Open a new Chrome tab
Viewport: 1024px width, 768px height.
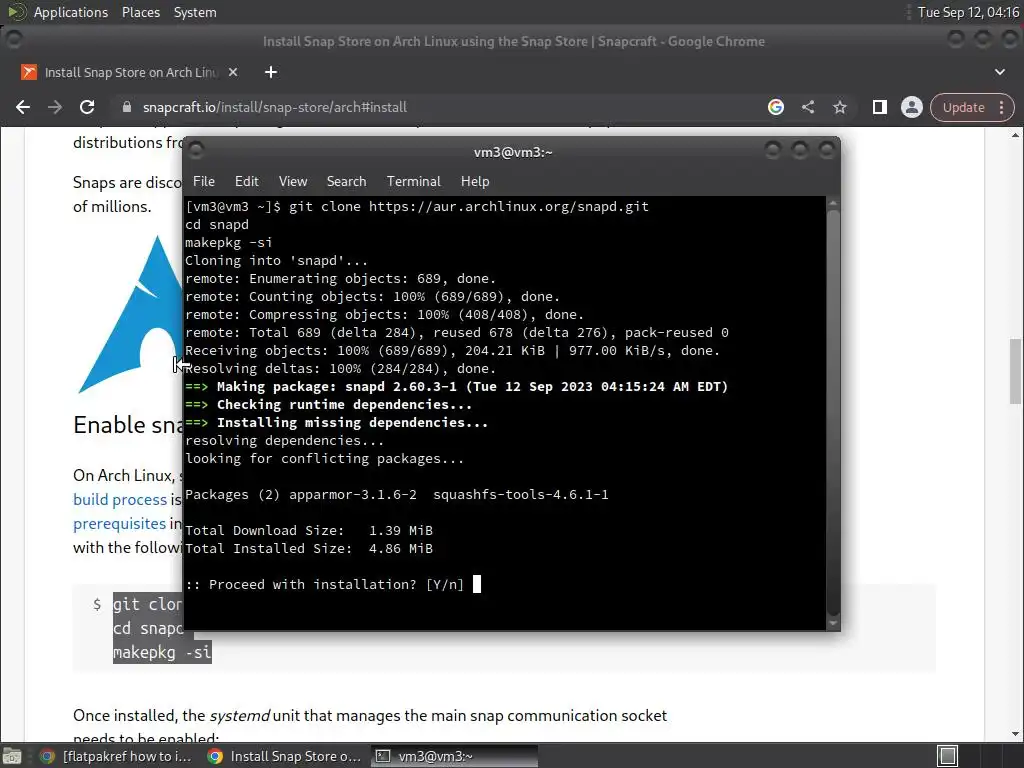click(270, 72)
